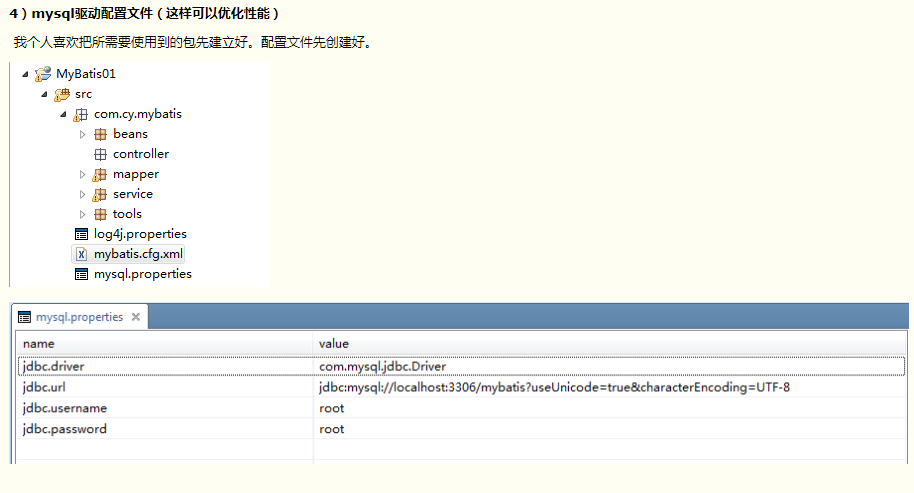Screen dimensions: 914x493
Task: Click the properties icon on mysql.properties tab
Action: coord(24,317)
